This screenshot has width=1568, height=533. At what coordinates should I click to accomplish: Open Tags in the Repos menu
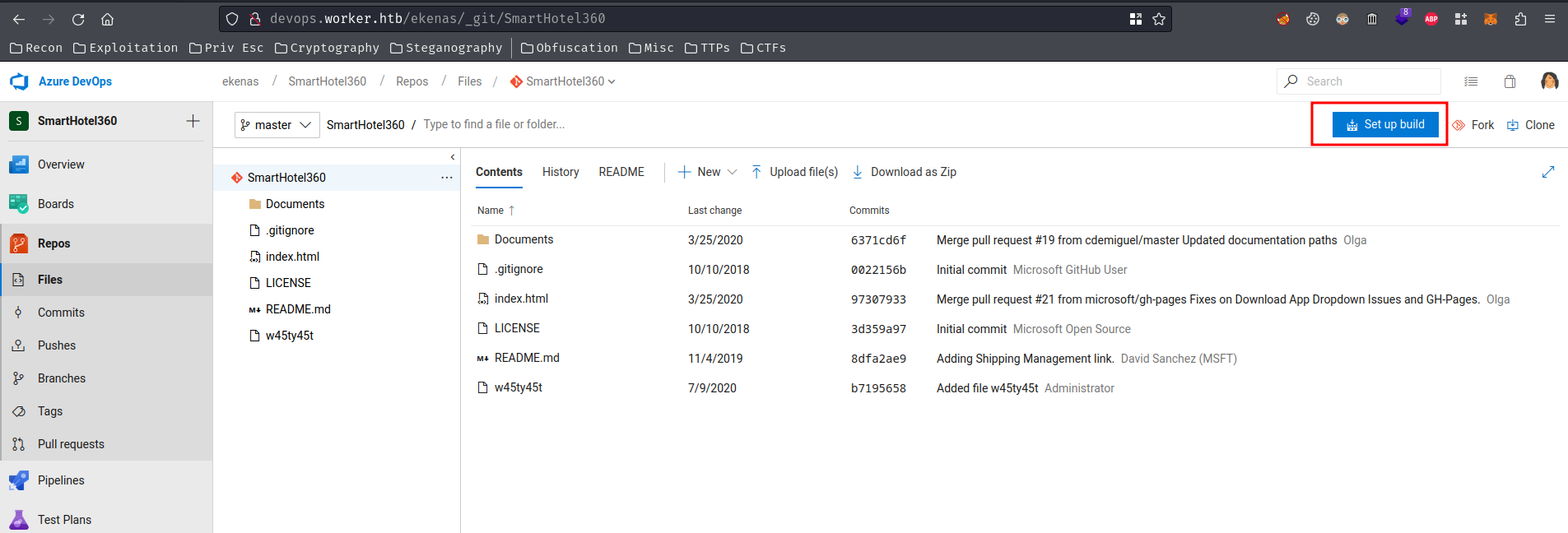point(107,411)
